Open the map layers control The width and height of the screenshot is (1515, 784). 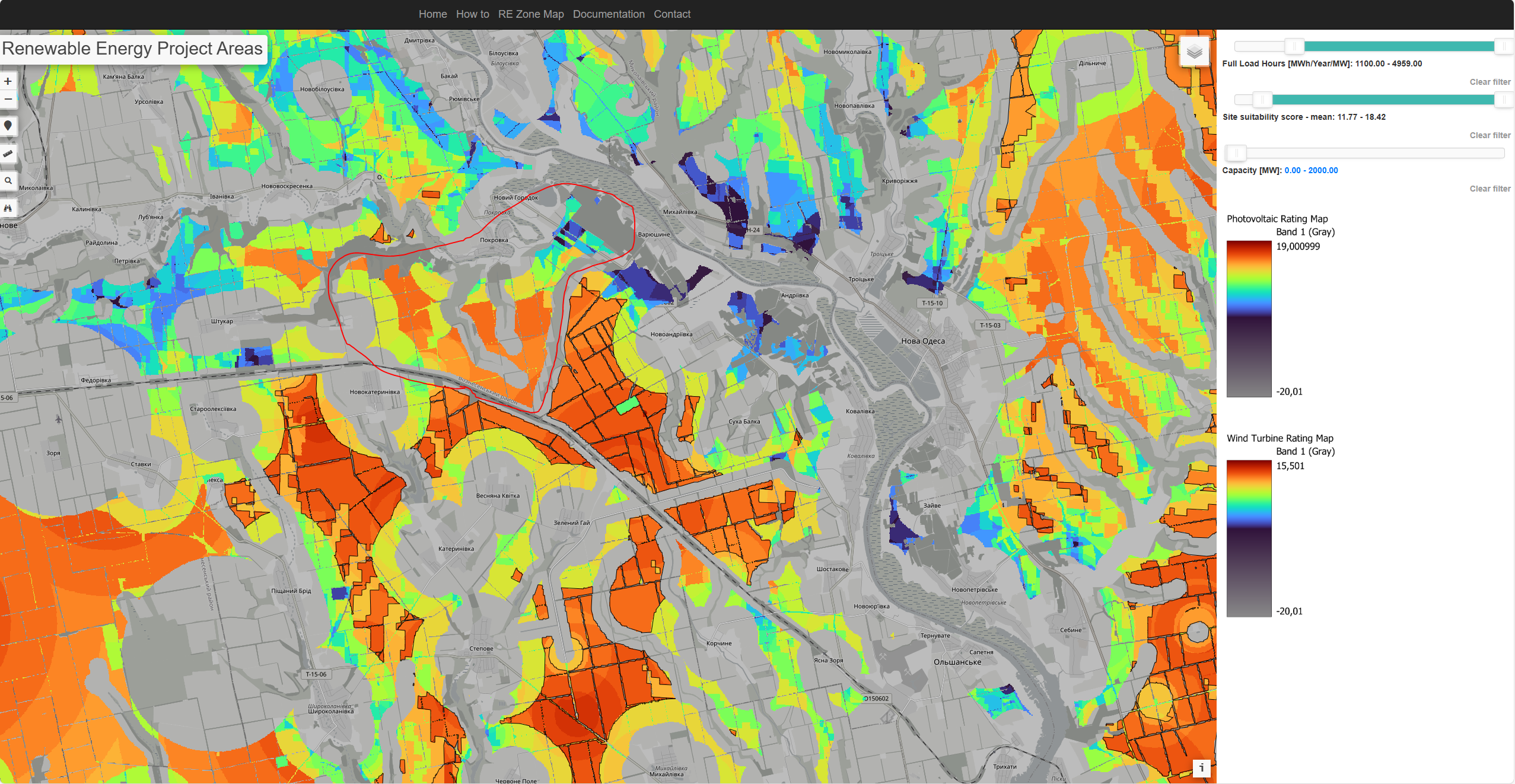[1194, 52]
